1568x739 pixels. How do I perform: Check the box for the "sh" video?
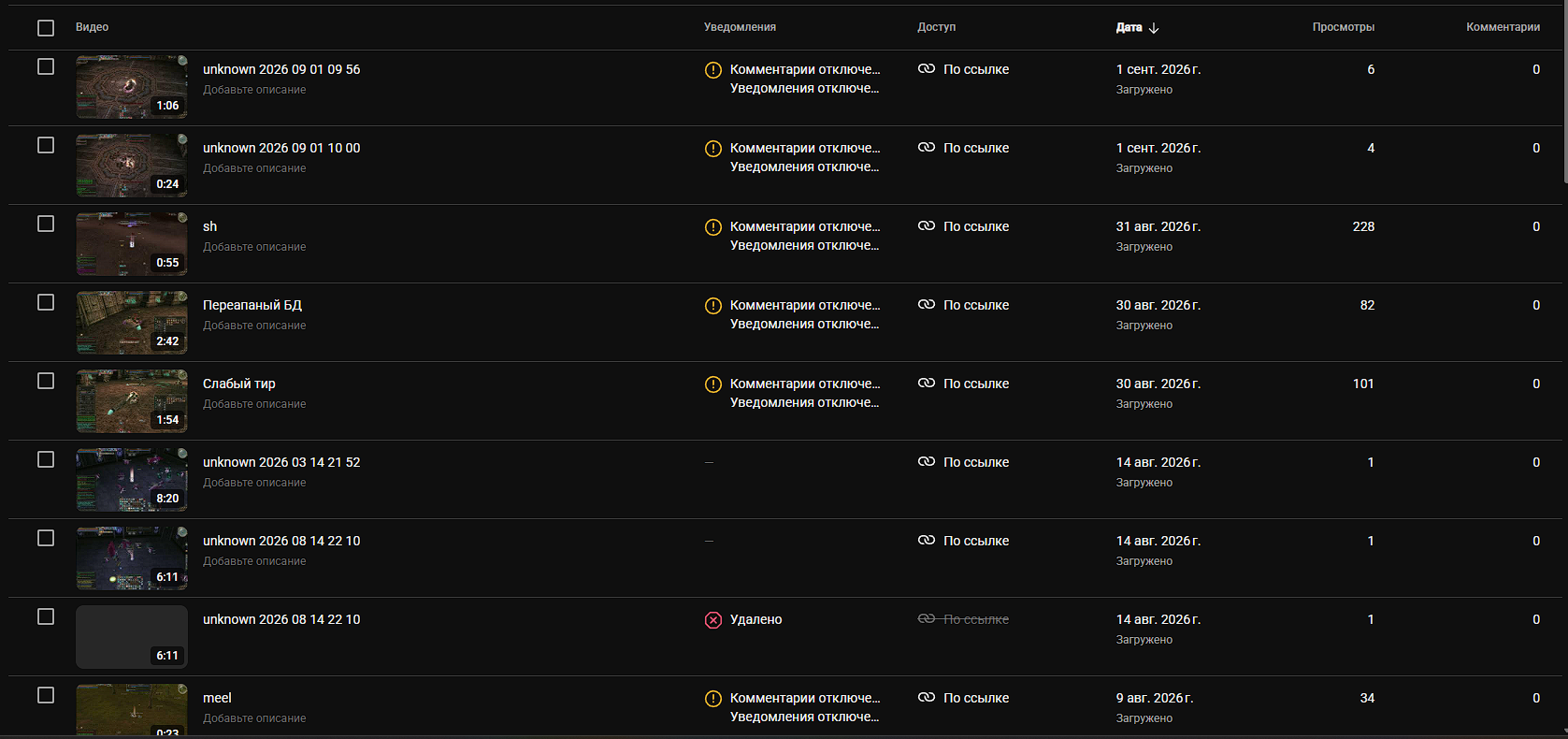(46, 224)
